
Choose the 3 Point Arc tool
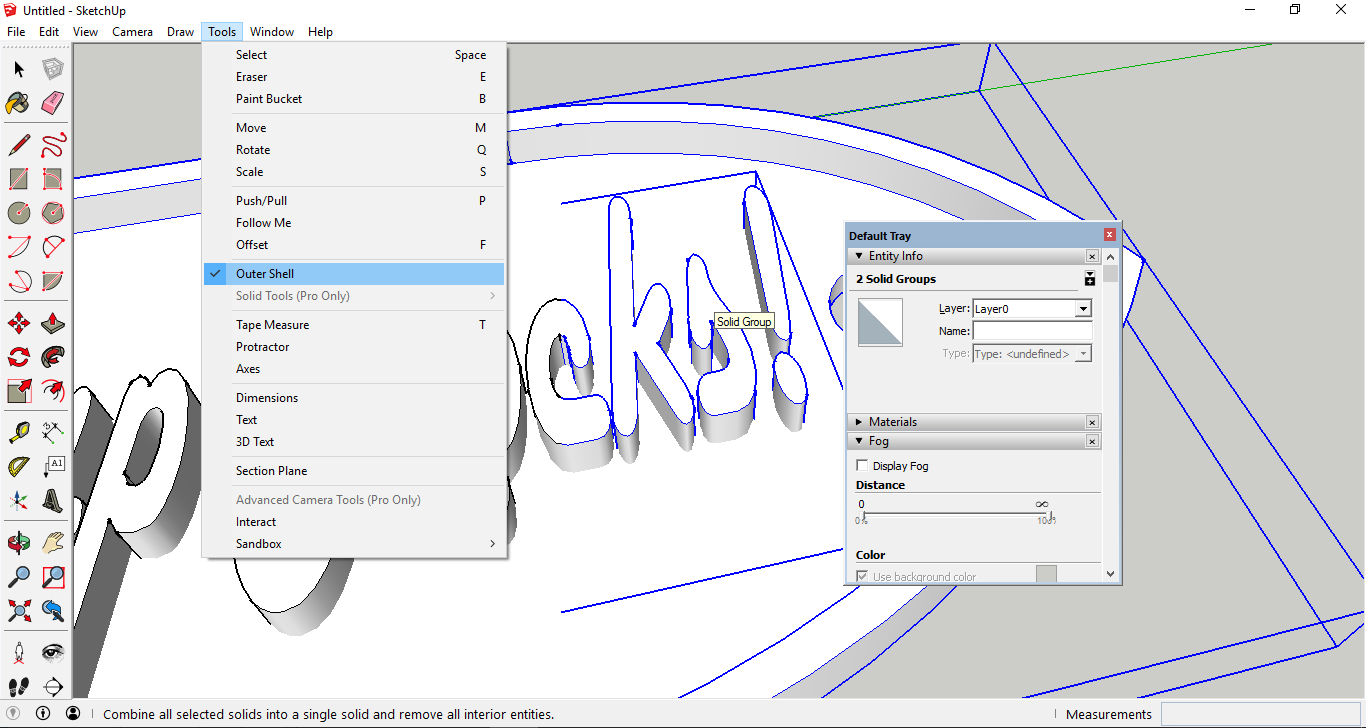click(x=19, y=281)
